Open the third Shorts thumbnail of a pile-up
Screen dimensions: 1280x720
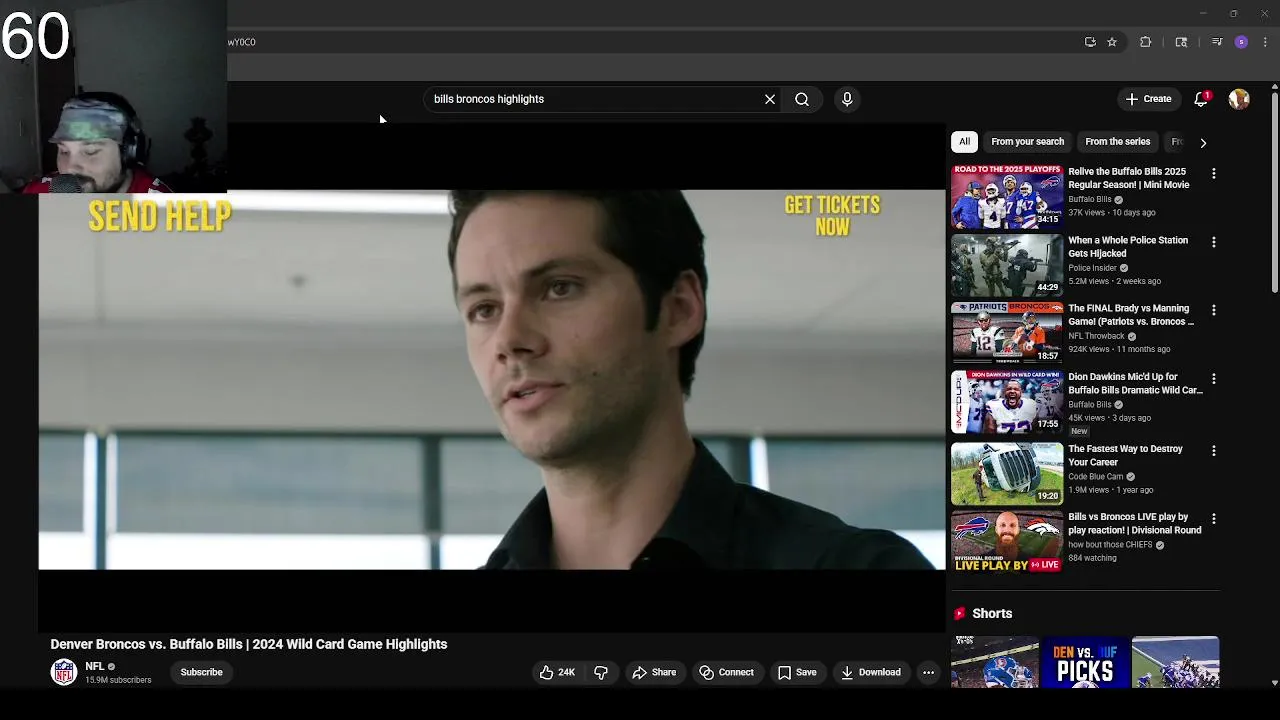[x=1175, y=662]
